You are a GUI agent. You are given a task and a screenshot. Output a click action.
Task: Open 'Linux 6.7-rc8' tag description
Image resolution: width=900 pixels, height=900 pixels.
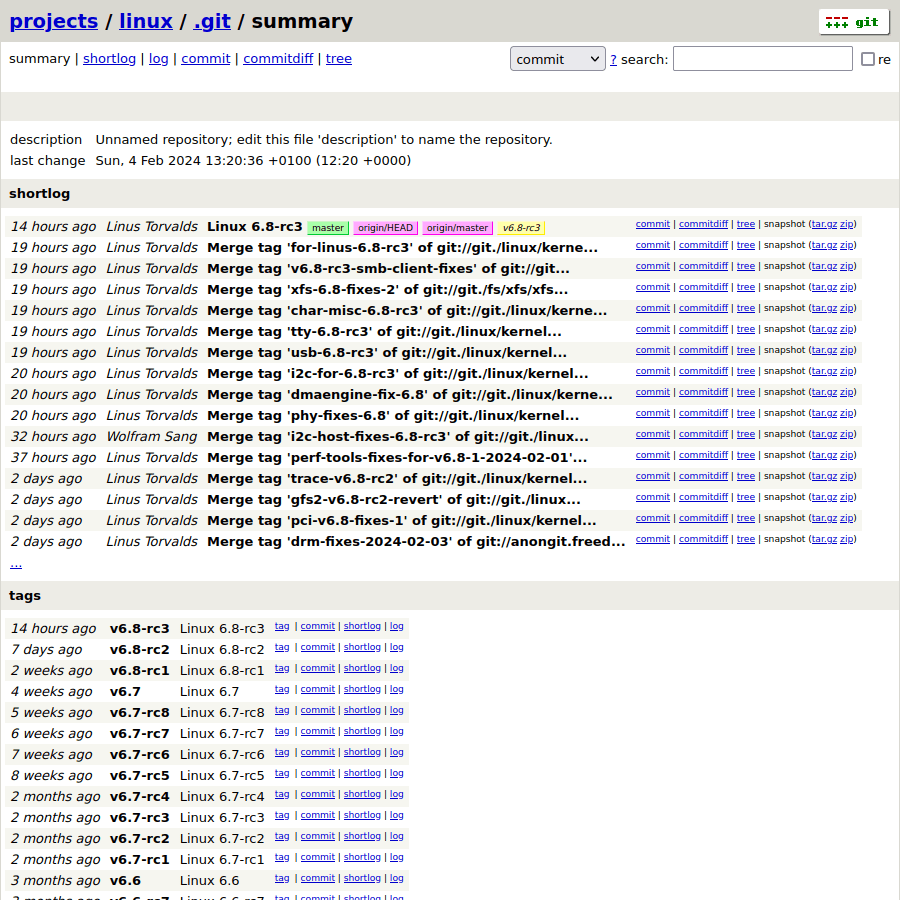coord(222,713)
